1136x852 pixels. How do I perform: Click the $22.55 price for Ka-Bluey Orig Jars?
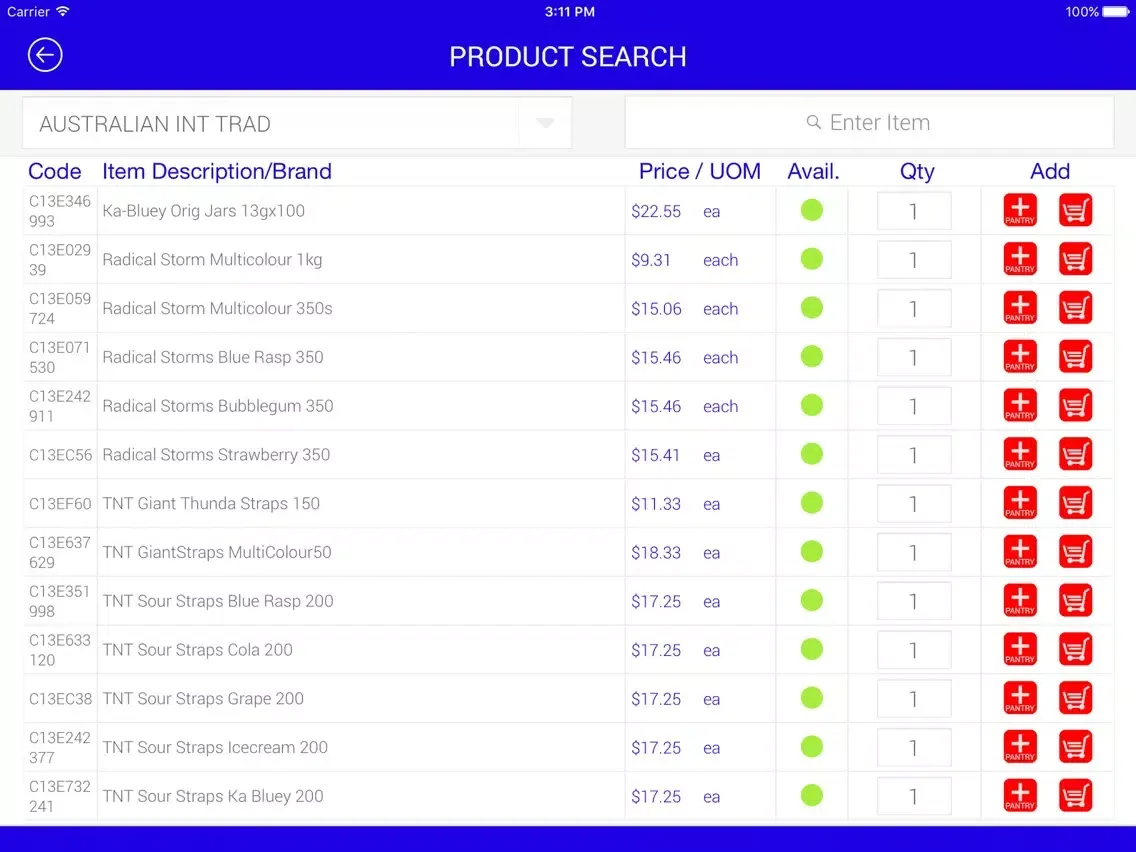tap(656, 212)
